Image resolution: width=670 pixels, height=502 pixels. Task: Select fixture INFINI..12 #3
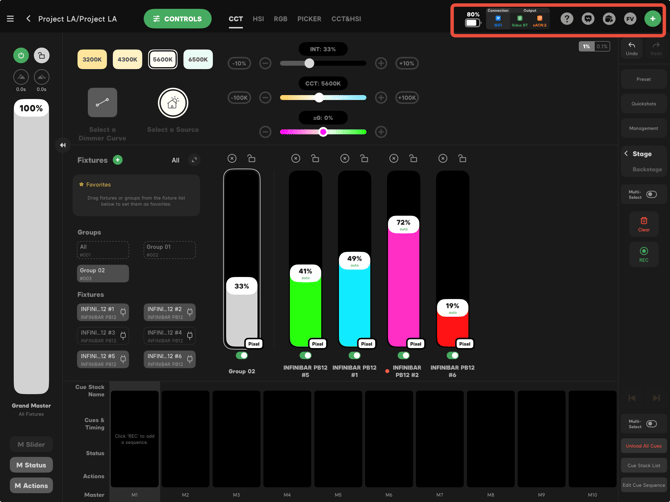(x=103, y=336)
